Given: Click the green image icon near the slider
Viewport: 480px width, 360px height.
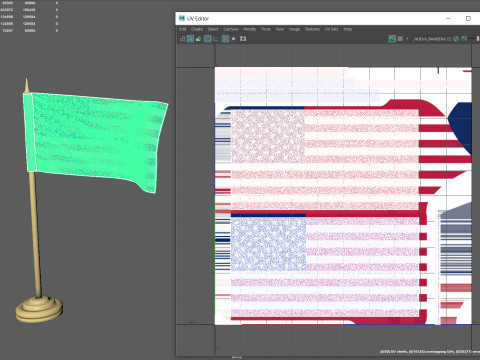Looking at the screenshot, I should coord(464,39).
